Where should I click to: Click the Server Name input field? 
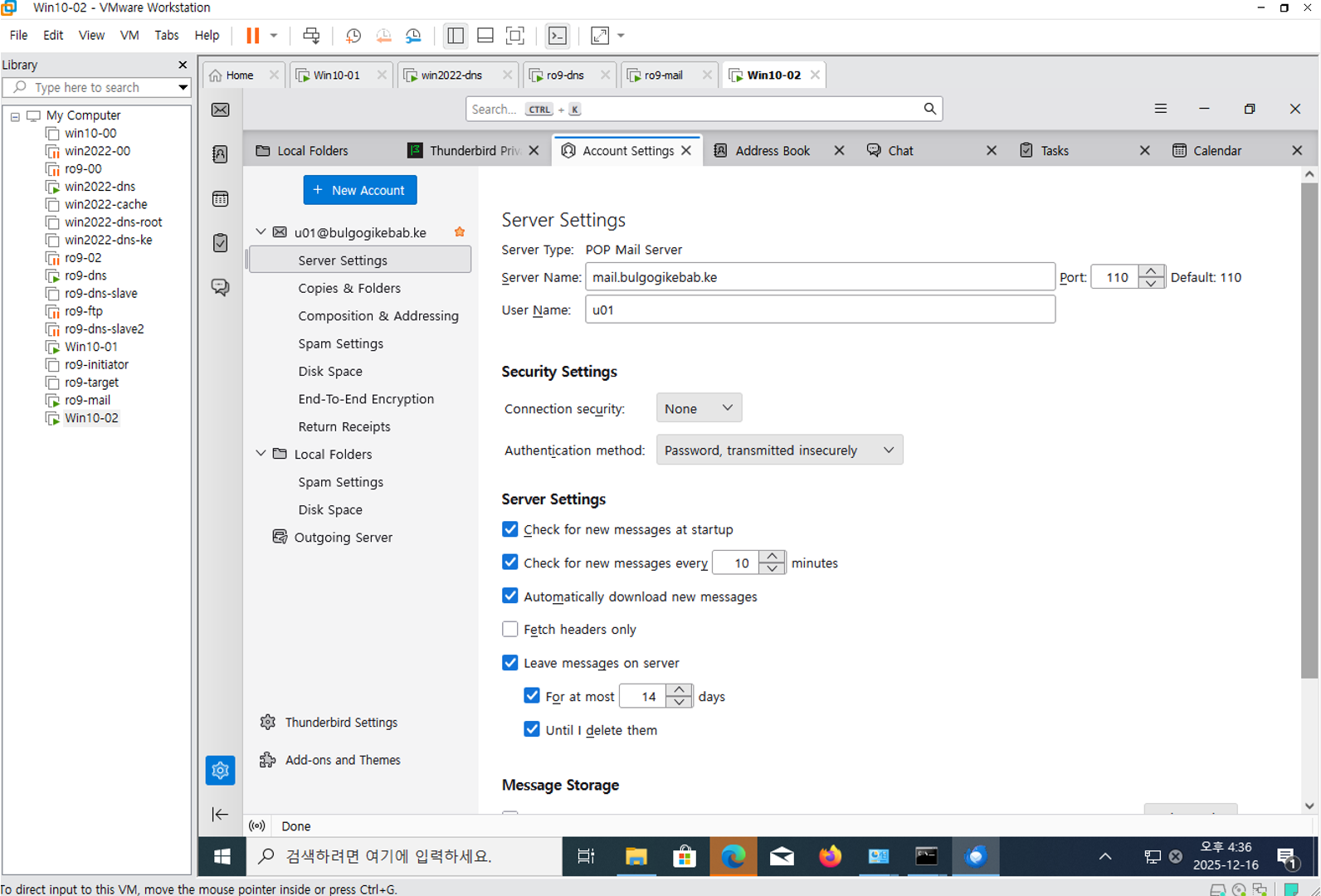(x=820, y=277)
